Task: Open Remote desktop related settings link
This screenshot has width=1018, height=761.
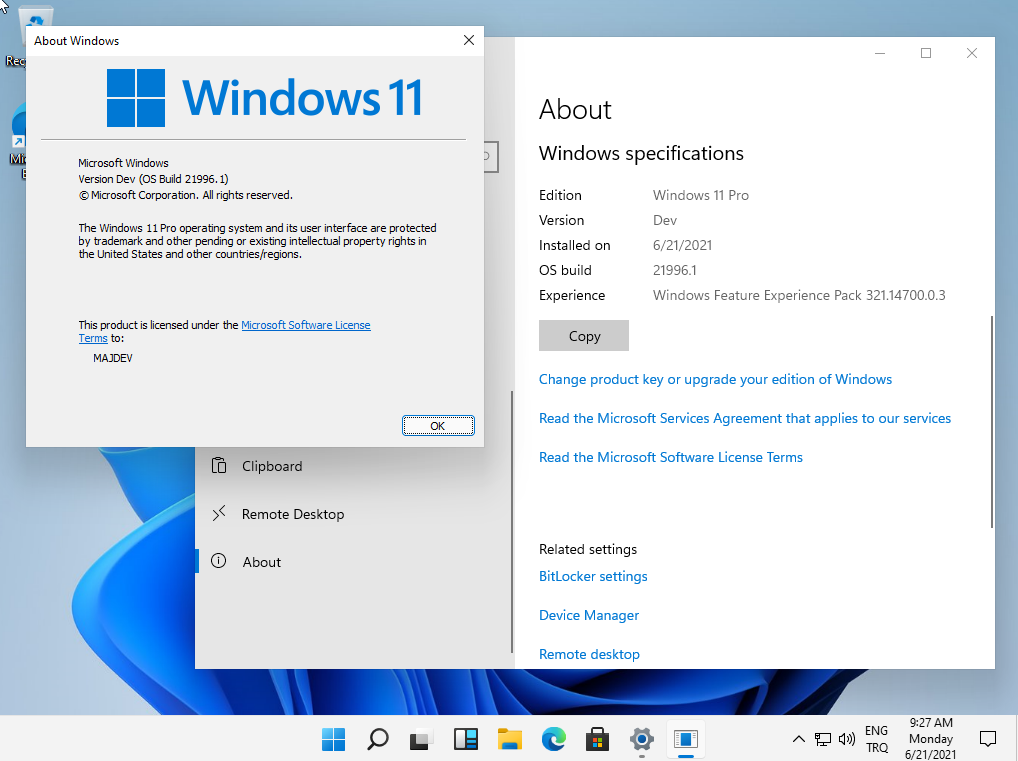Action: click(589, 655)
